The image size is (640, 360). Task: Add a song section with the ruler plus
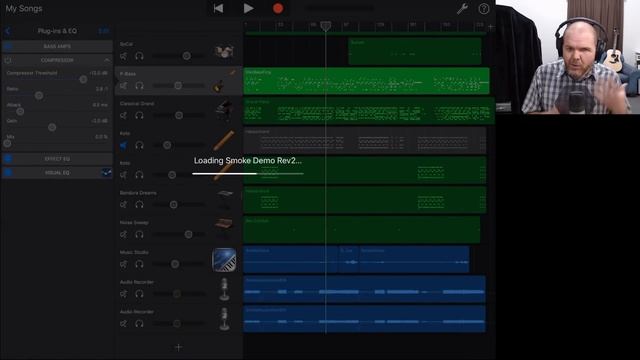click(x=491, y=27)
